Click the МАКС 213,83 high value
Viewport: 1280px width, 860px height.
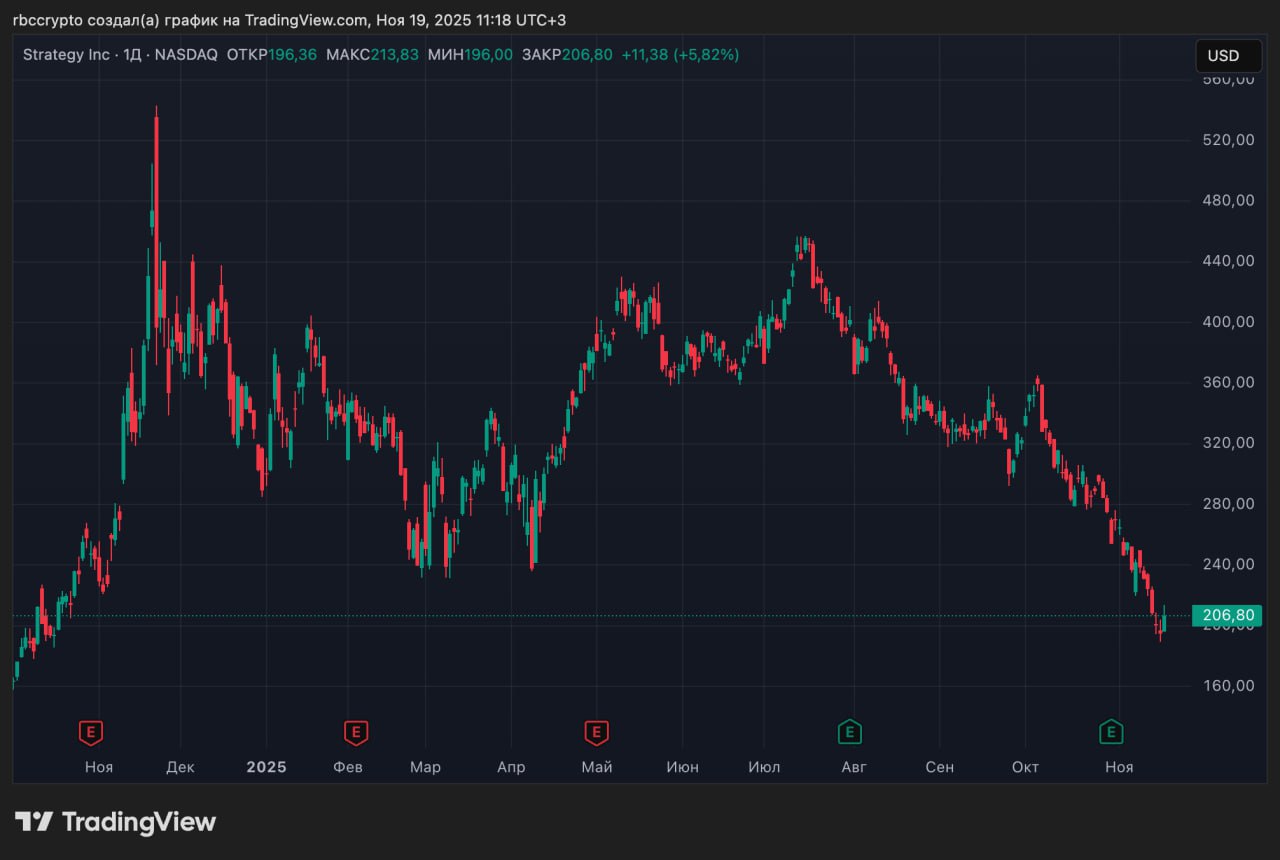394,55
